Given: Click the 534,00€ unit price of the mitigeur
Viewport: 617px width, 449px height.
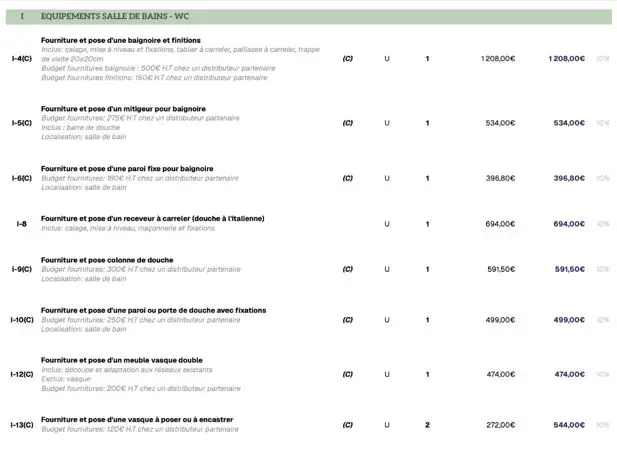Looking at the screenshot, I should pos(500,123).
